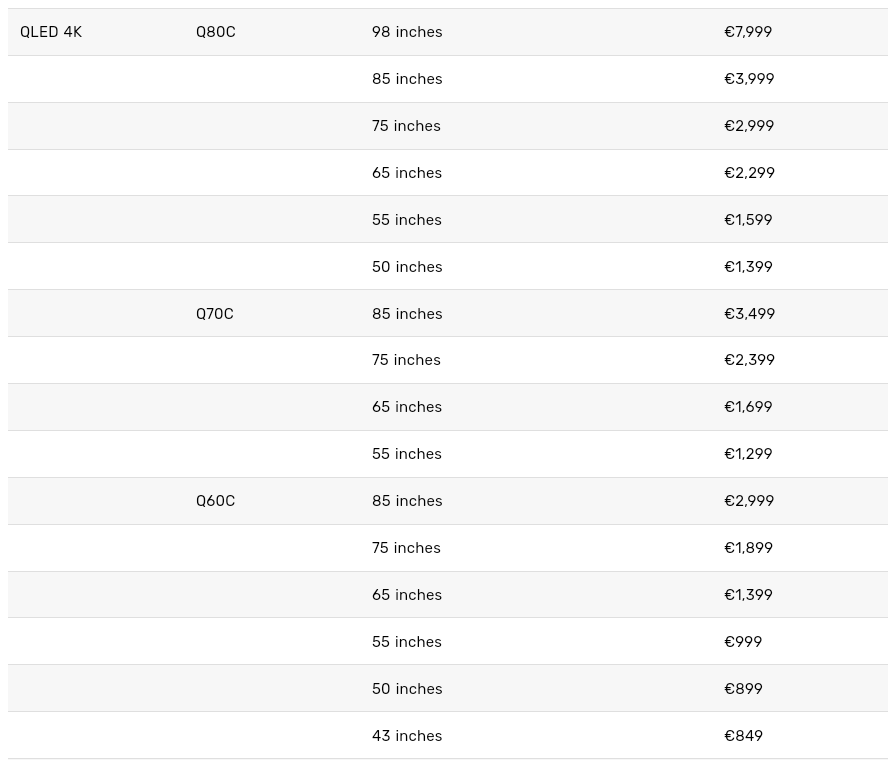Select the €1,699 price cell
894x760 pixels.
pyautogui.click(x=748, y=407)
